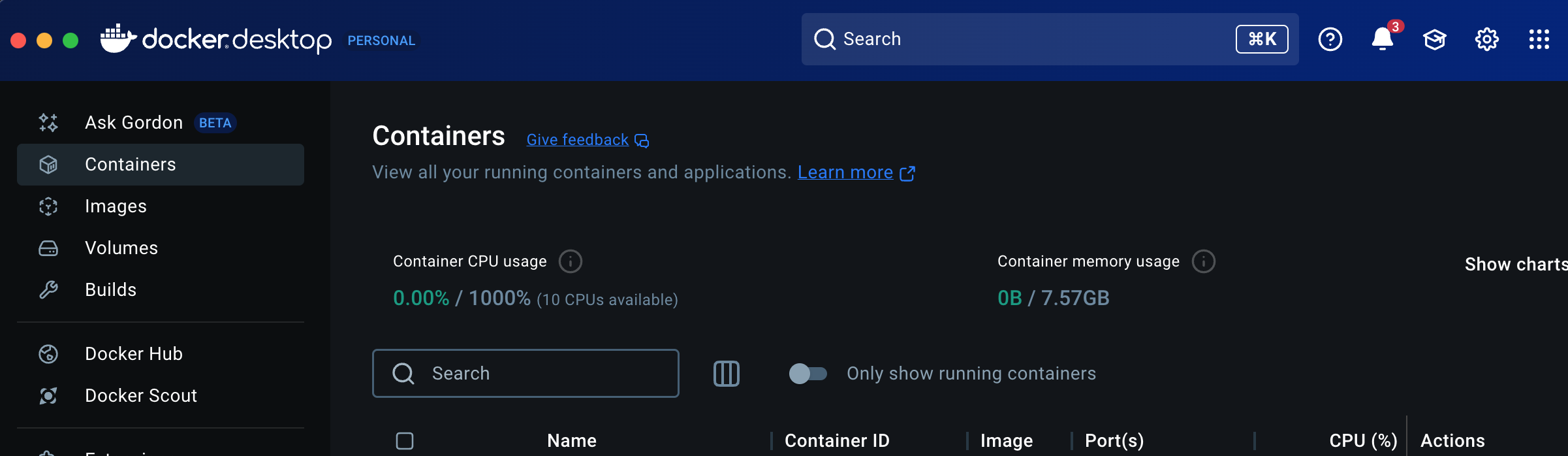This screenshot has width=1568, height=456.
Task: Click the yellow minimize window button
Action: coord(44,41)
